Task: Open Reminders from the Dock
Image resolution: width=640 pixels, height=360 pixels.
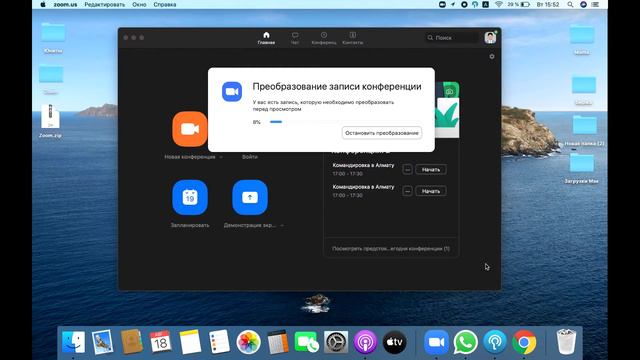Action: [219, 342]
